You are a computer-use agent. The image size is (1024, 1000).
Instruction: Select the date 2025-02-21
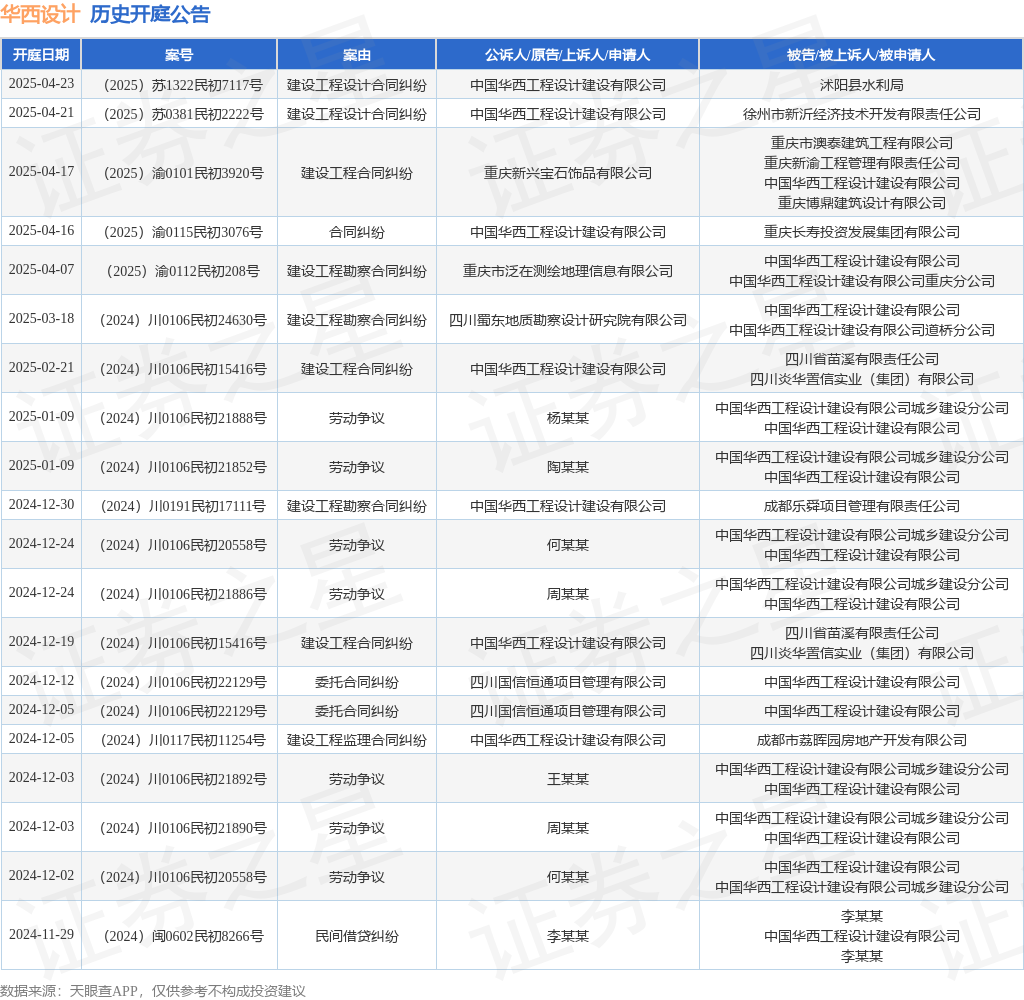click(x=41, y=367)
